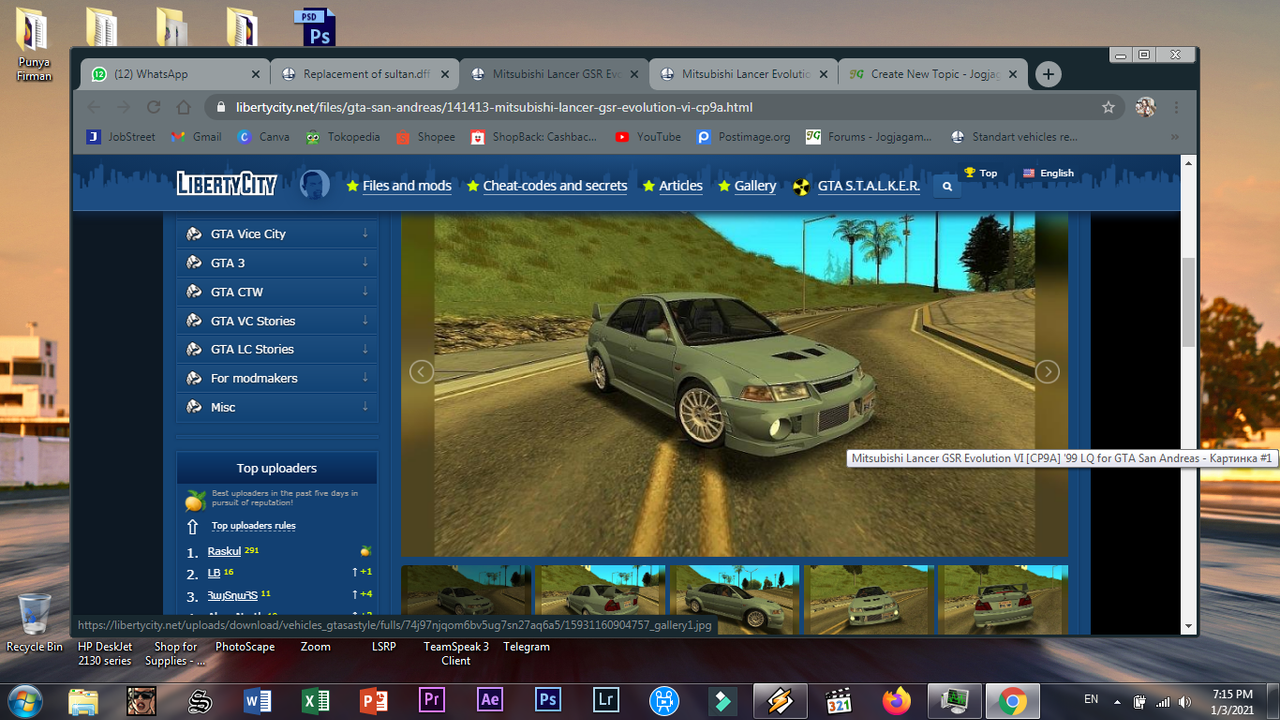Viewport: 1280px width, 720px height.
Task: Go to Chrome's home page icon
Action: [x=183, y=107]
